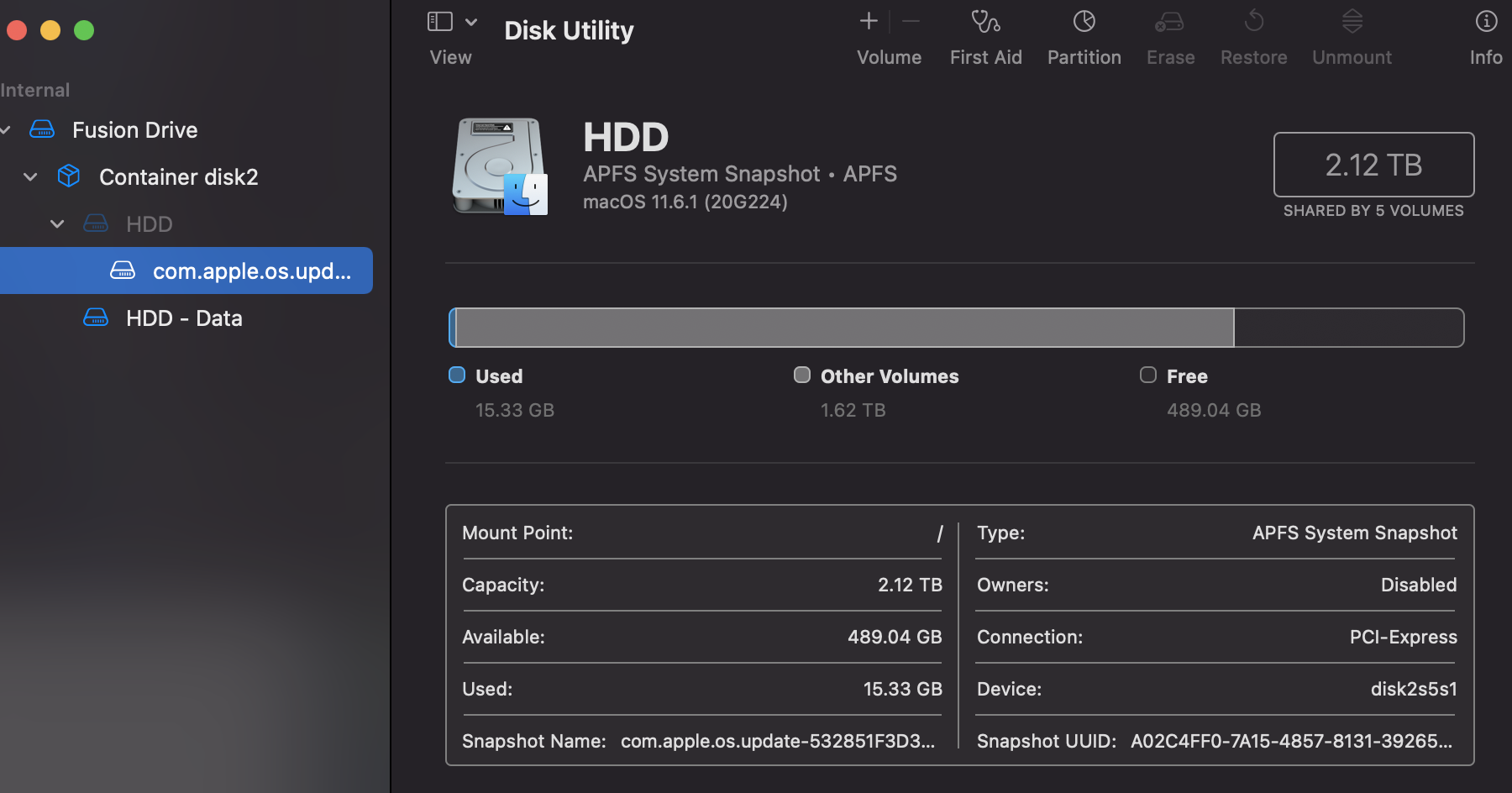Click the Erase drive icon

point(1169,22)
